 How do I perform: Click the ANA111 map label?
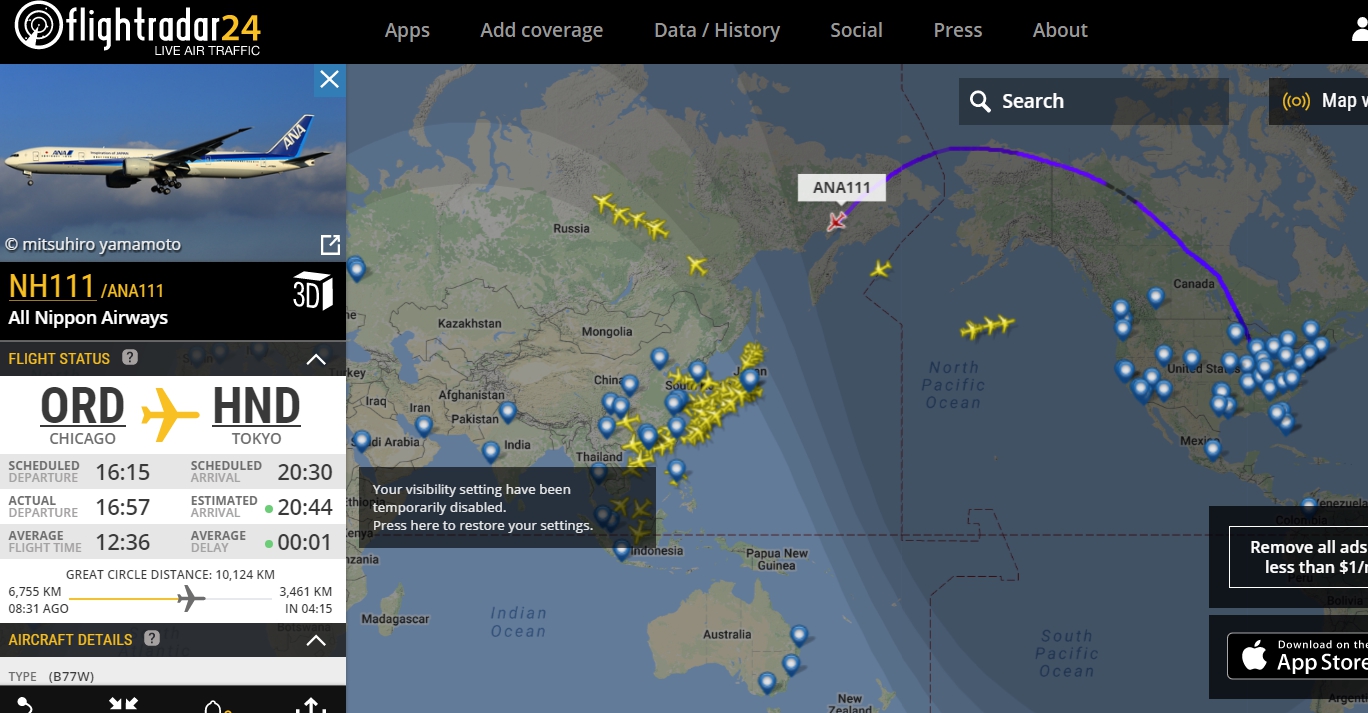tap(841, 187)
